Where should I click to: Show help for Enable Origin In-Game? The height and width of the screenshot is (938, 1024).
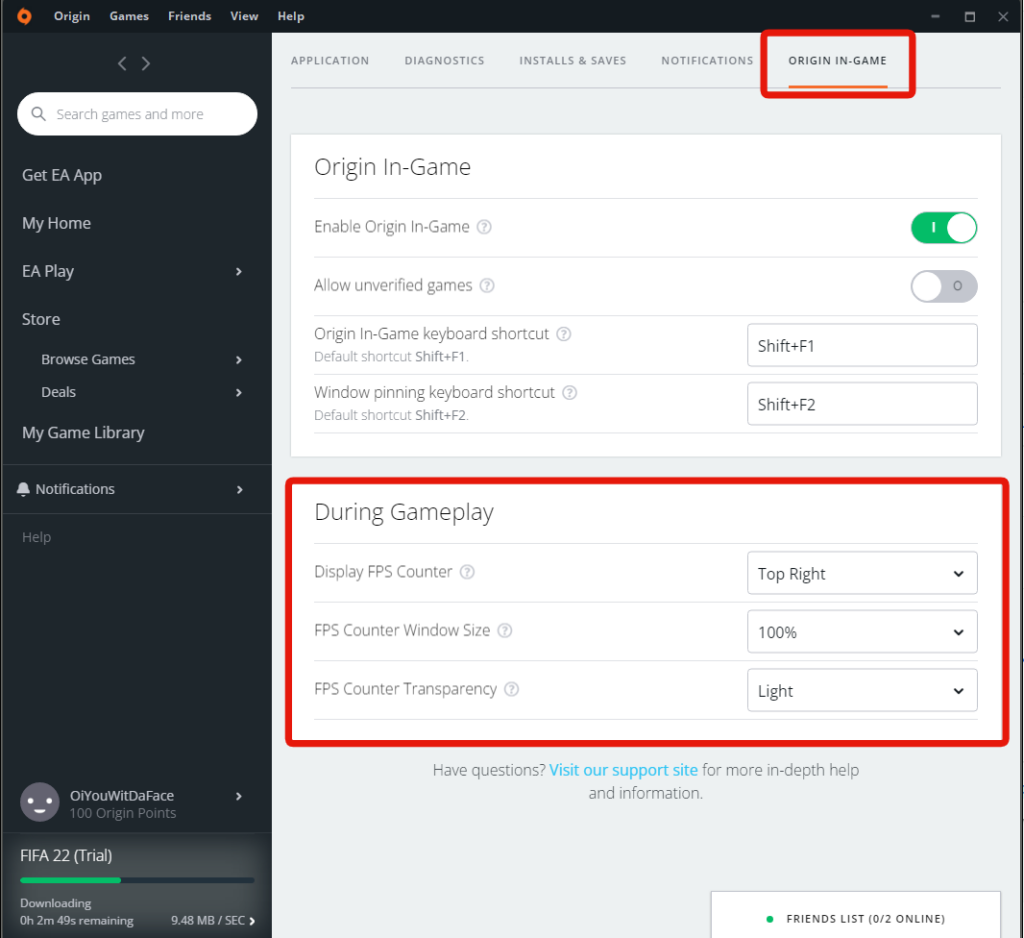click(x=484, y=227)
